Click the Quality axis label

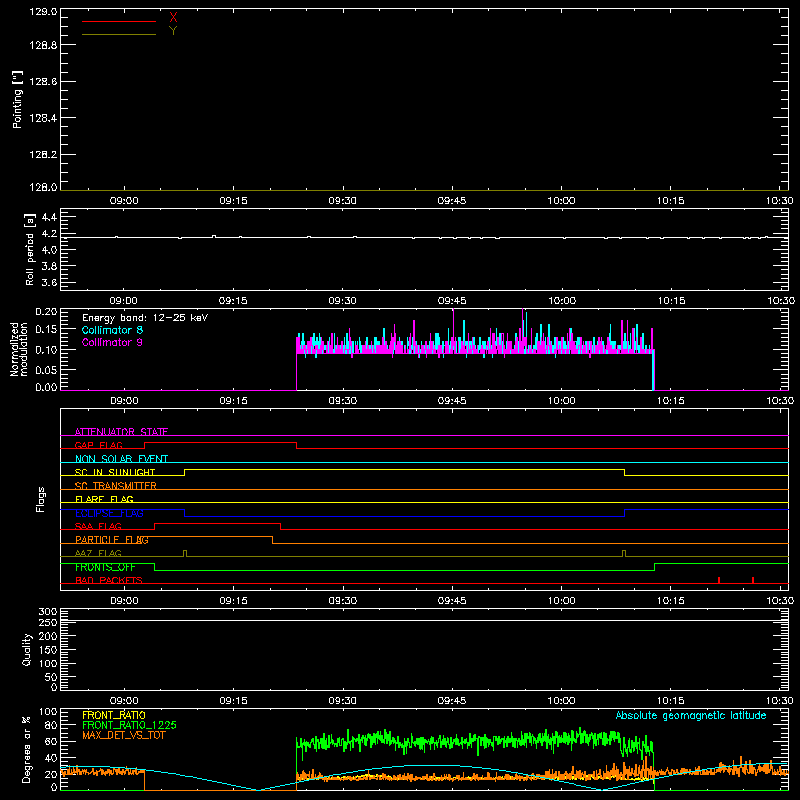click(27, 649)
